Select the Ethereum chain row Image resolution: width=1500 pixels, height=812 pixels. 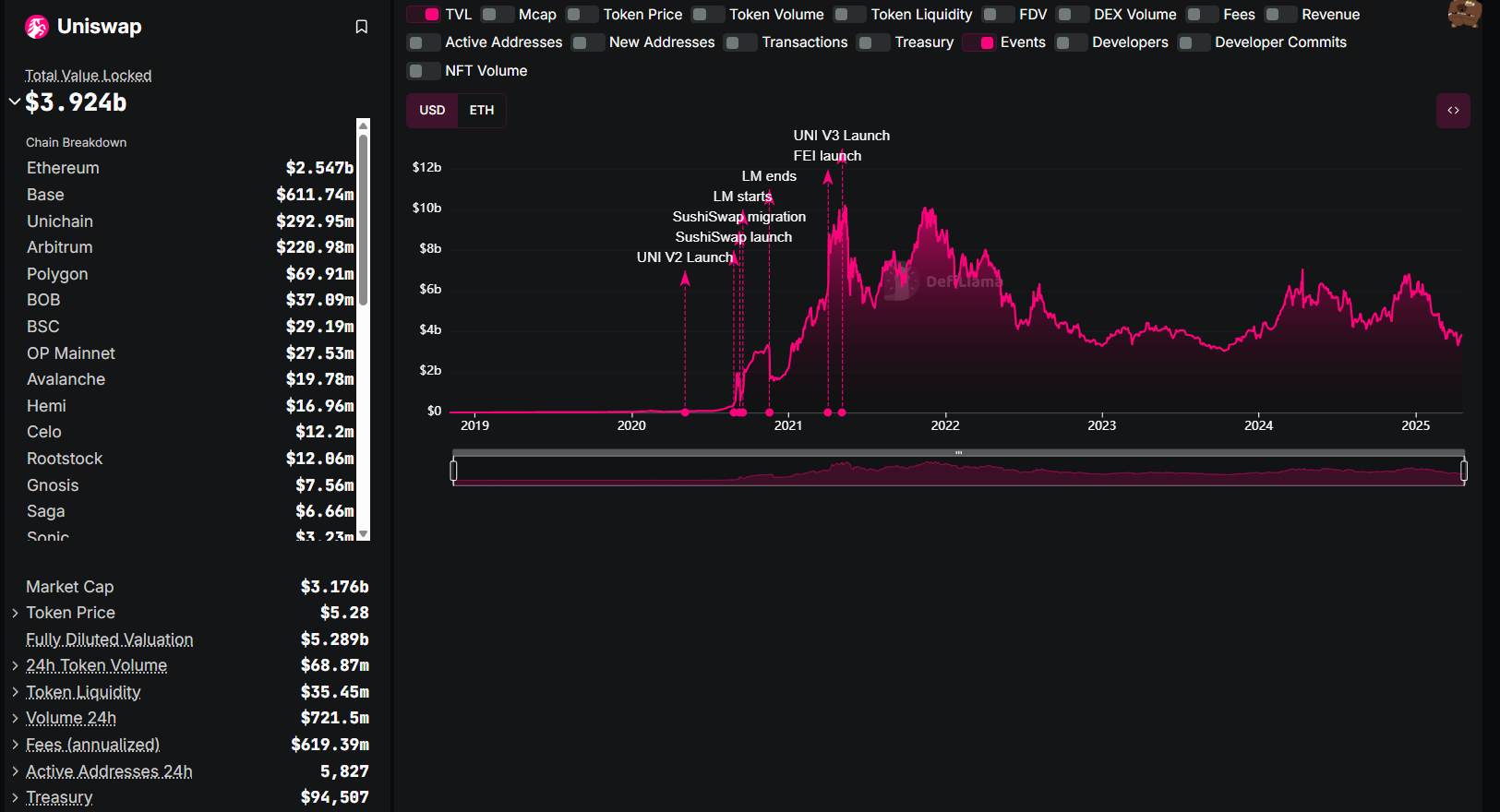[190, 168]
